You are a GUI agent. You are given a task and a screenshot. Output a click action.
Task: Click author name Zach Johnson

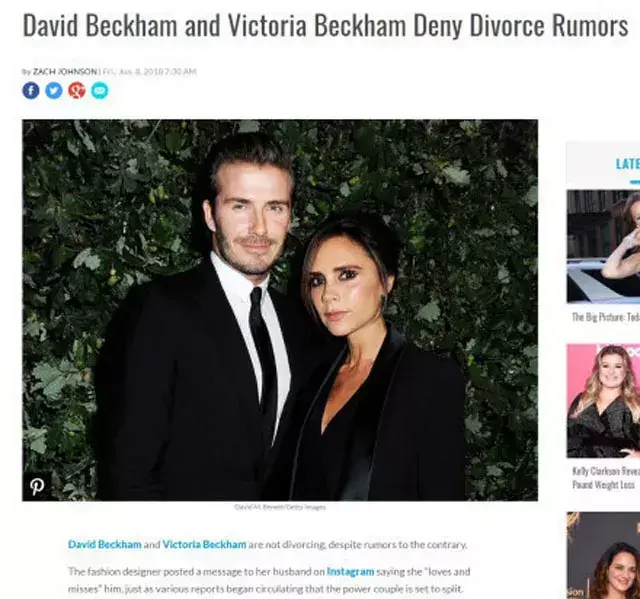tap(64, 71)
